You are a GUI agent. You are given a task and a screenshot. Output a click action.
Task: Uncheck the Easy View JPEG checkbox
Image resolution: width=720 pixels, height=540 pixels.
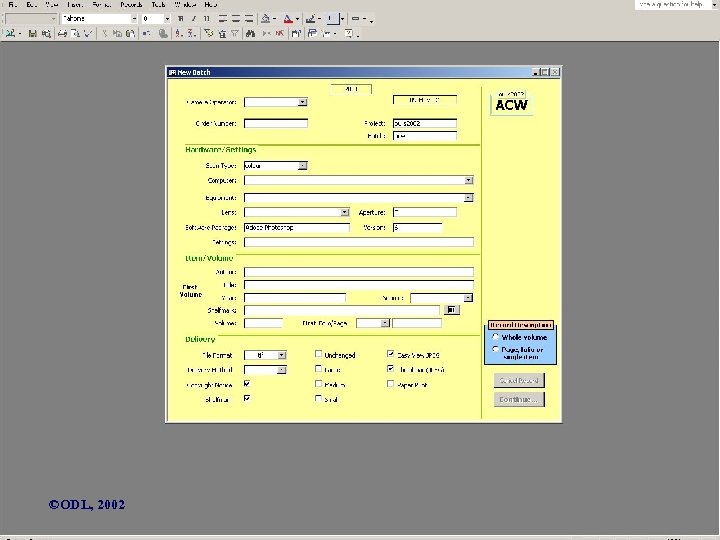[x=390, y=354]
